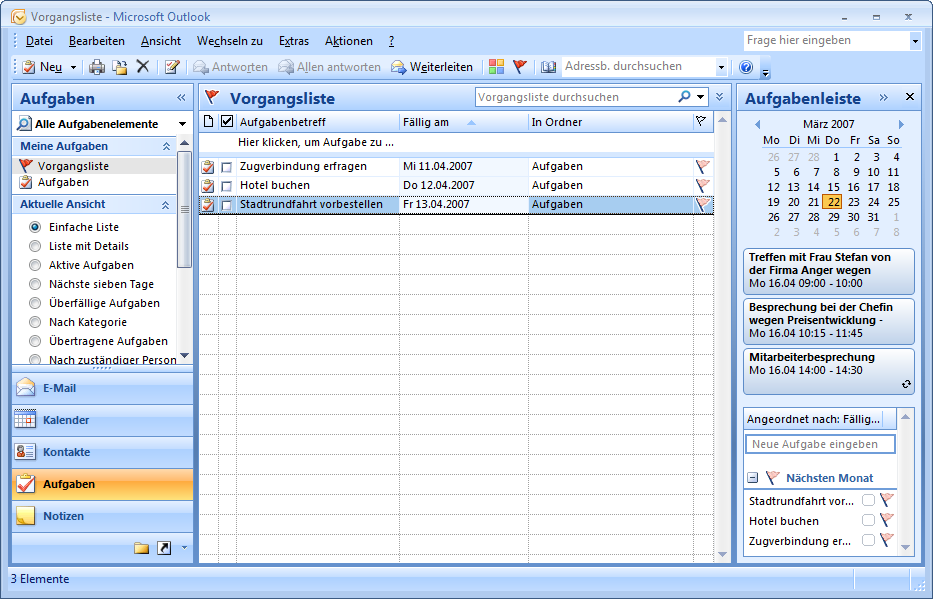Collapse the Meine Aufgaben section
The image size is (933, 599).
point(167,146)
